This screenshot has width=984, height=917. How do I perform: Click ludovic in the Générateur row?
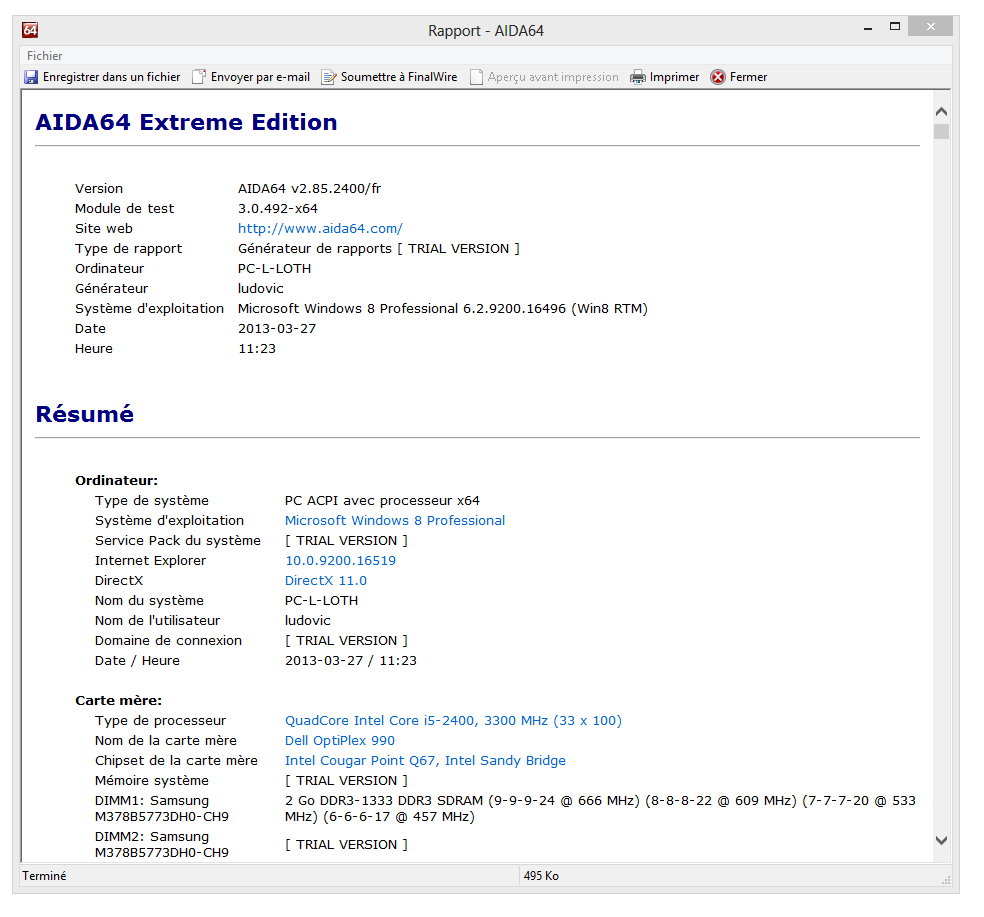pos(260,289)
